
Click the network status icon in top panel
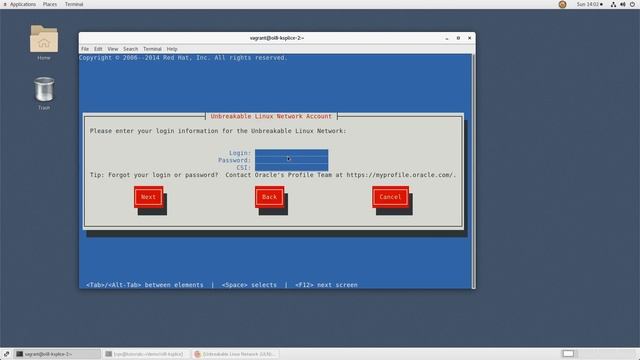[x=613, y=4]
